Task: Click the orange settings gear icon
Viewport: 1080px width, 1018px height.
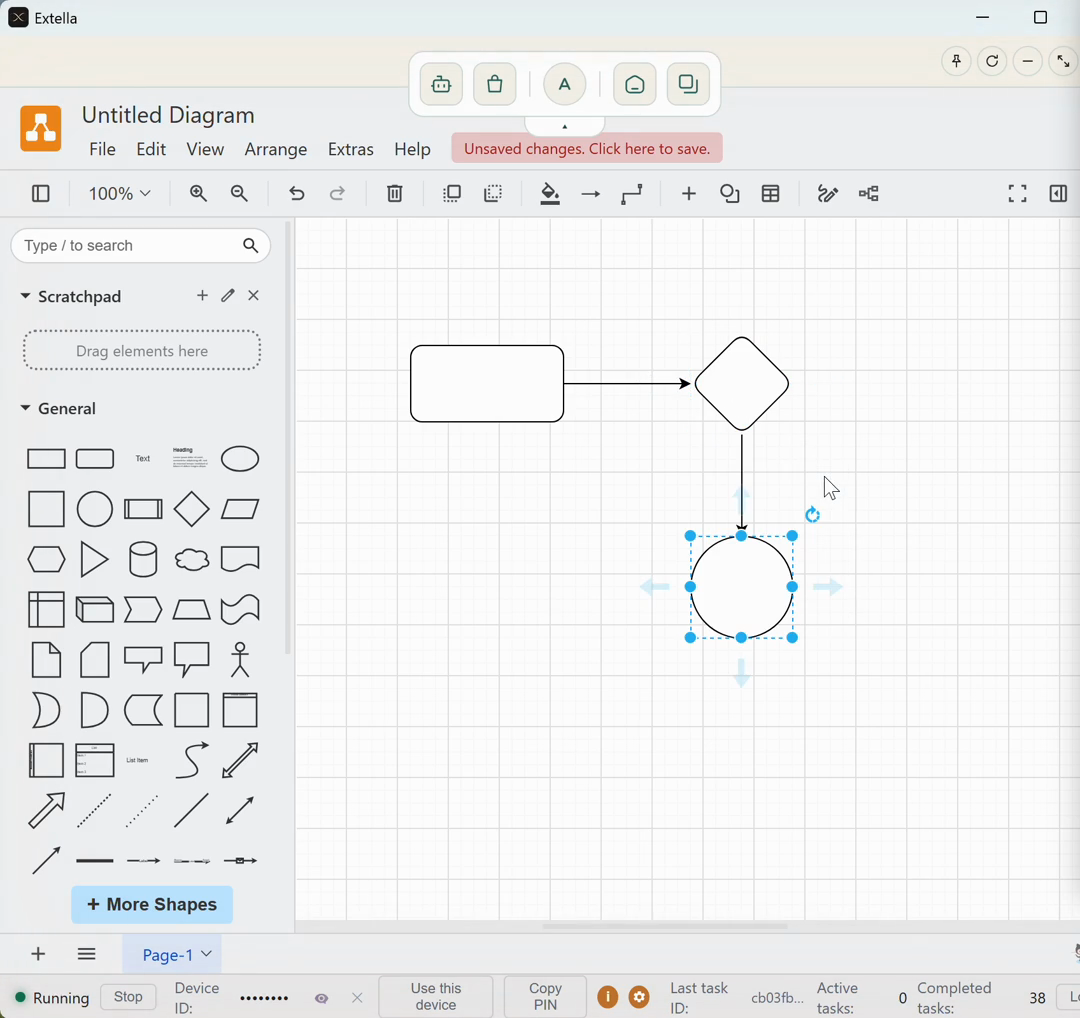Action: pyautogui.click(x=639, y=997)
